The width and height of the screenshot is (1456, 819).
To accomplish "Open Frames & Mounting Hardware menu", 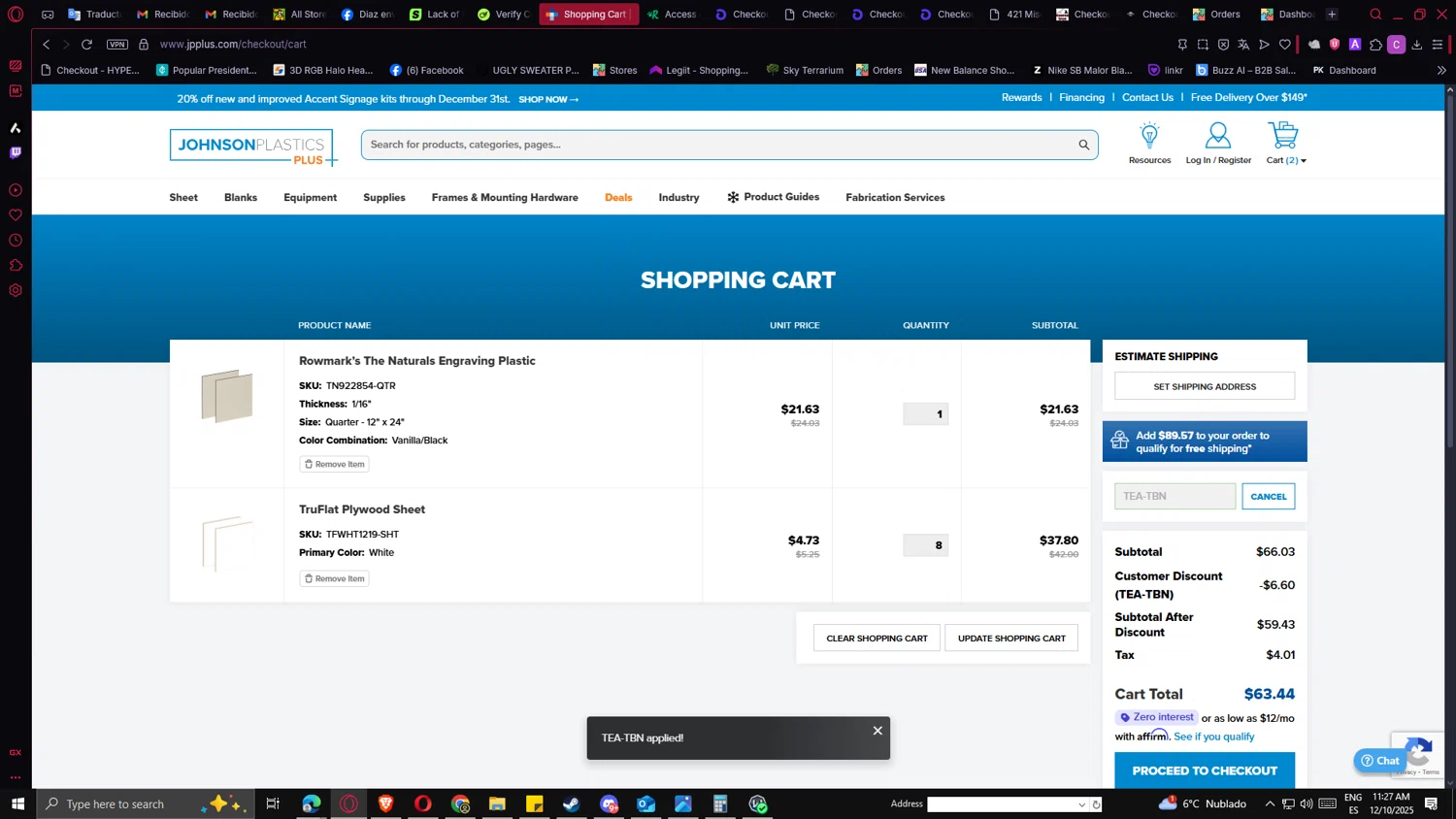I will coord(505,198).
